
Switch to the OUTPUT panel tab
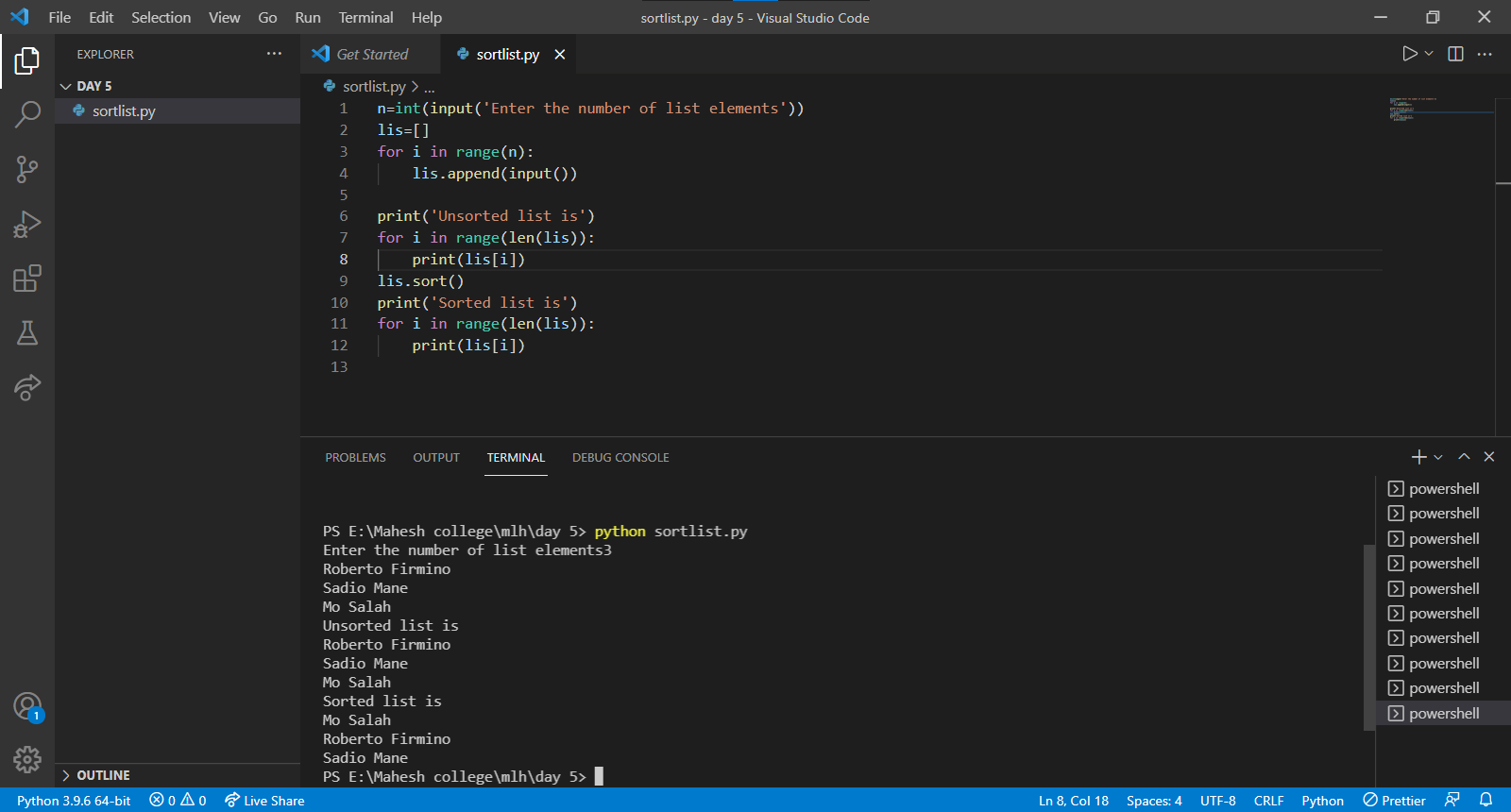coord(436,457)
